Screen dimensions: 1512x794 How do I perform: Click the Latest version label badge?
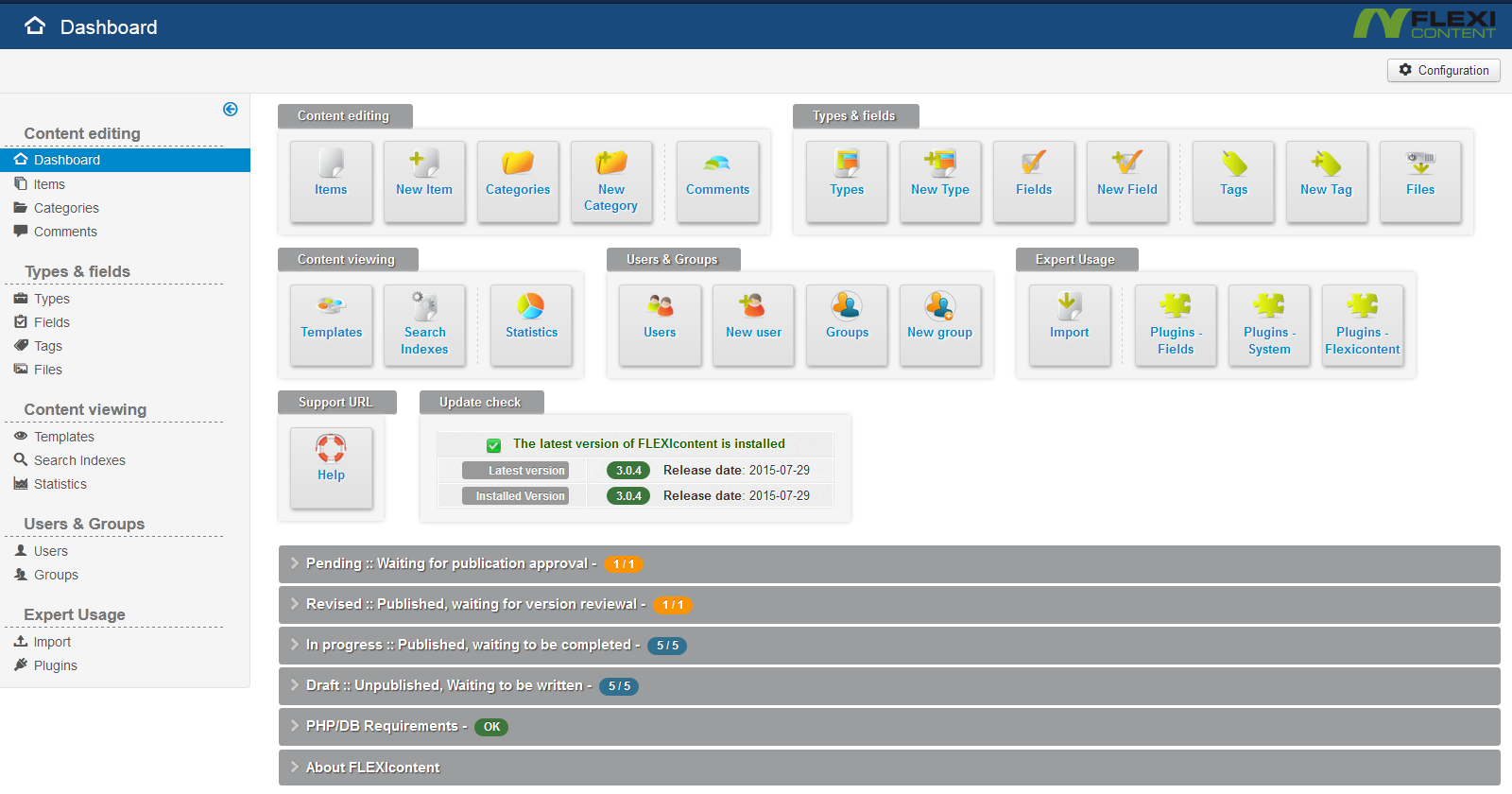tap(515, 470)
